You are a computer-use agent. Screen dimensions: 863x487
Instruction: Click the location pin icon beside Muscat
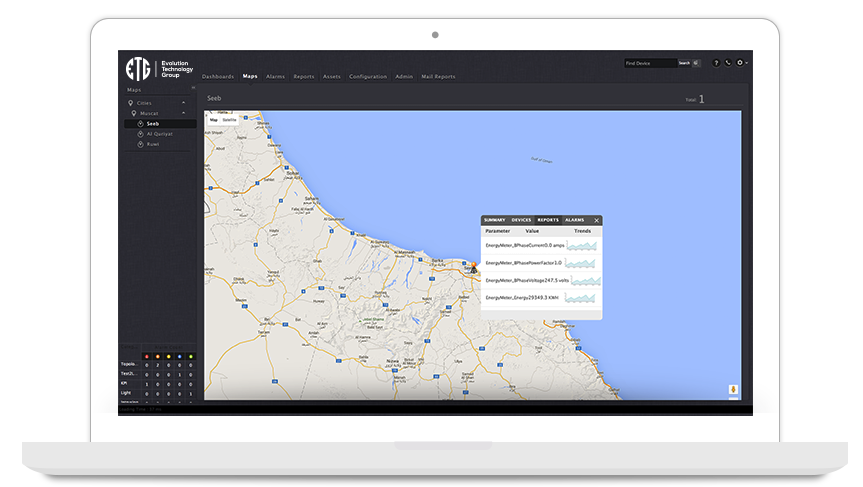(134, 113)
